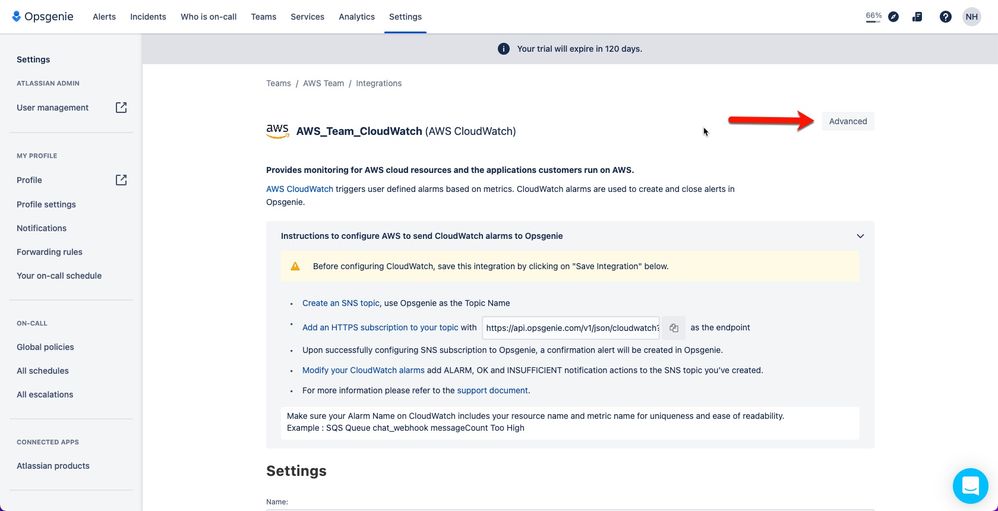Viewport: 998px width, 511px height.
Task: Open the Alerts menu
Action: (104, 17)
